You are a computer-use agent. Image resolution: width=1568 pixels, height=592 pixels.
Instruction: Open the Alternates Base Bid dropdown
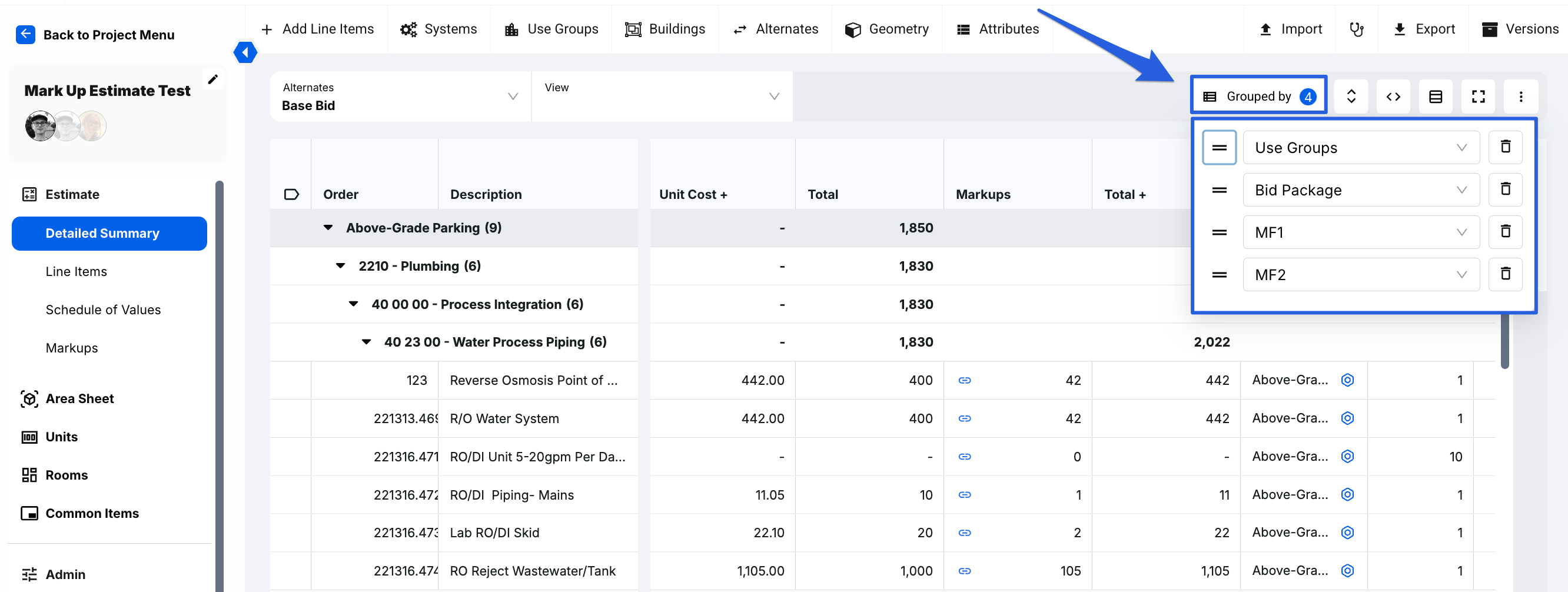tap(400, 97)
